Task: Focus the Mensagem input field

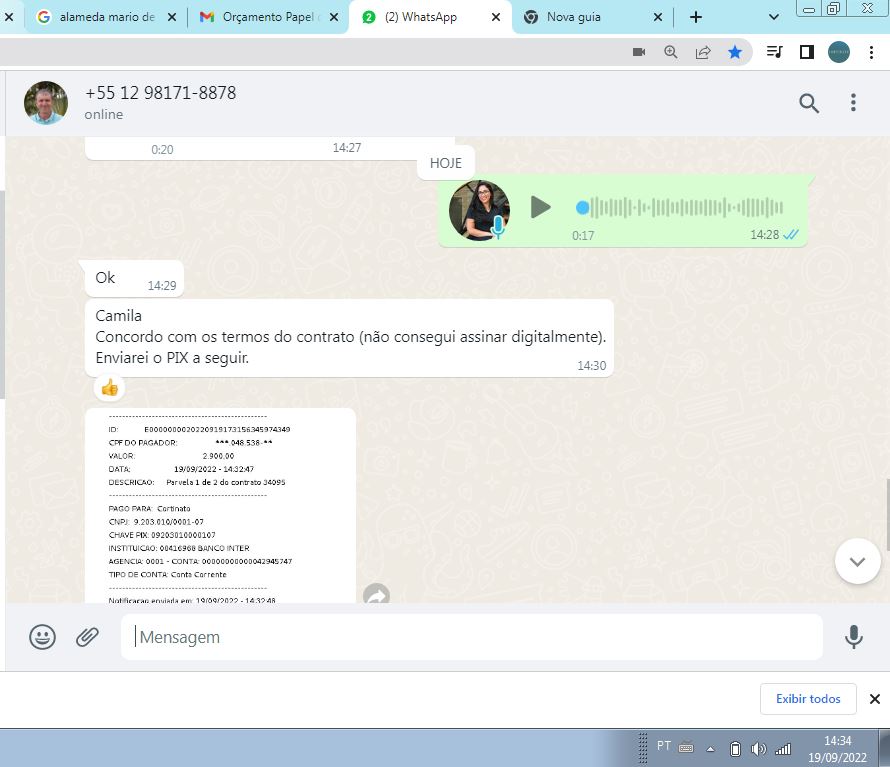Action: coord(472,637)
